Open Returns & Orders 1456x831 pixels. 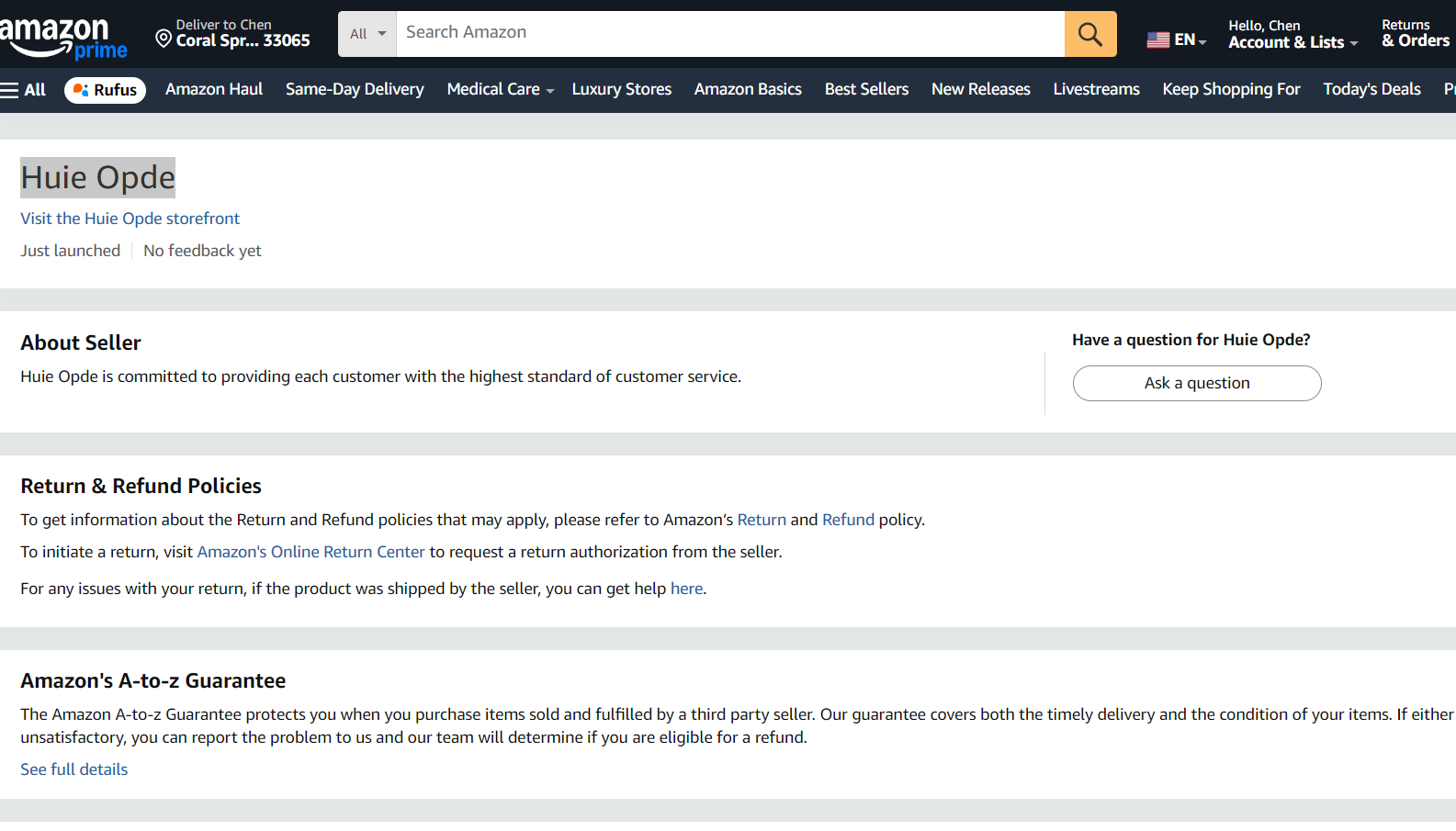tap(1415, 34)
